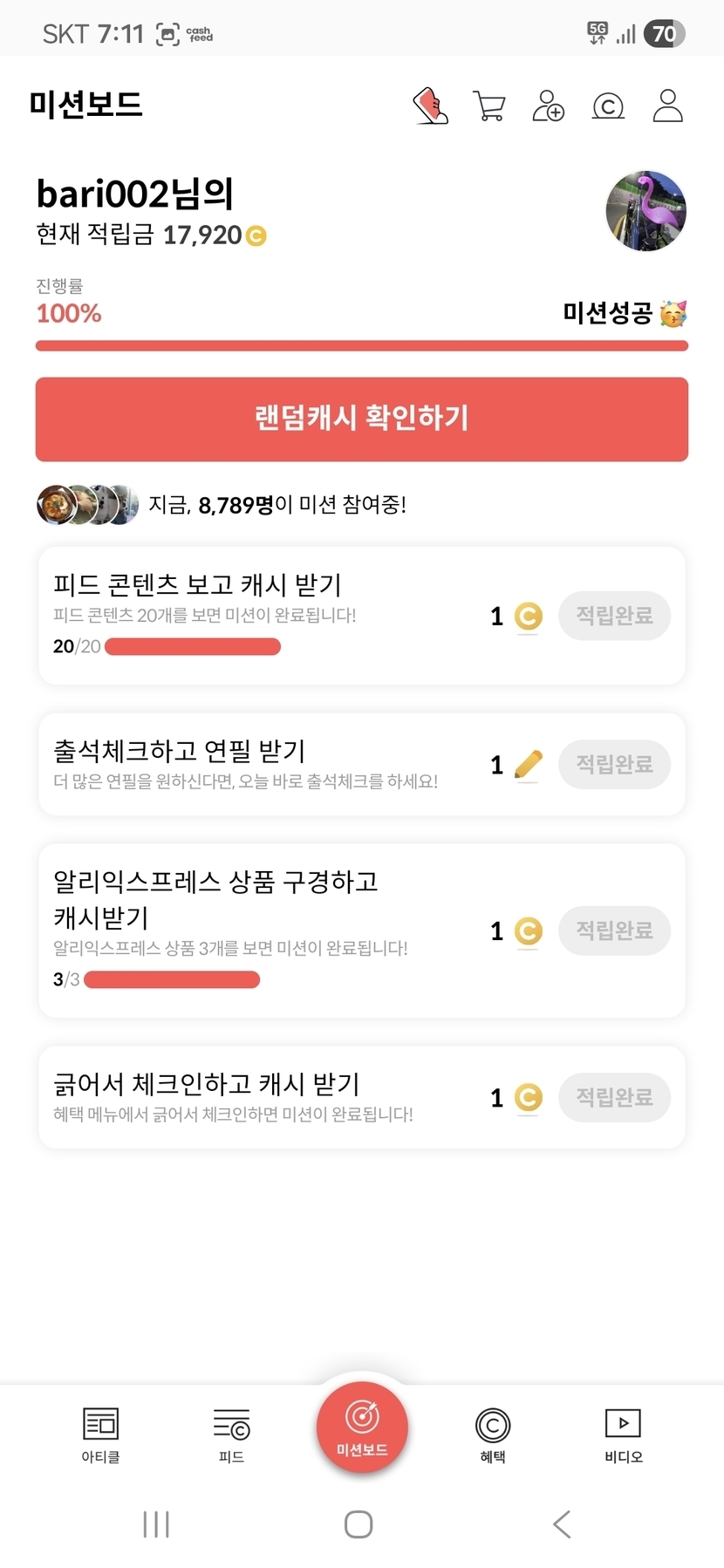This screenshot has width=724, height=1568.
Task: Tap the mission progress bar at 100%
Action: (361, 346)
